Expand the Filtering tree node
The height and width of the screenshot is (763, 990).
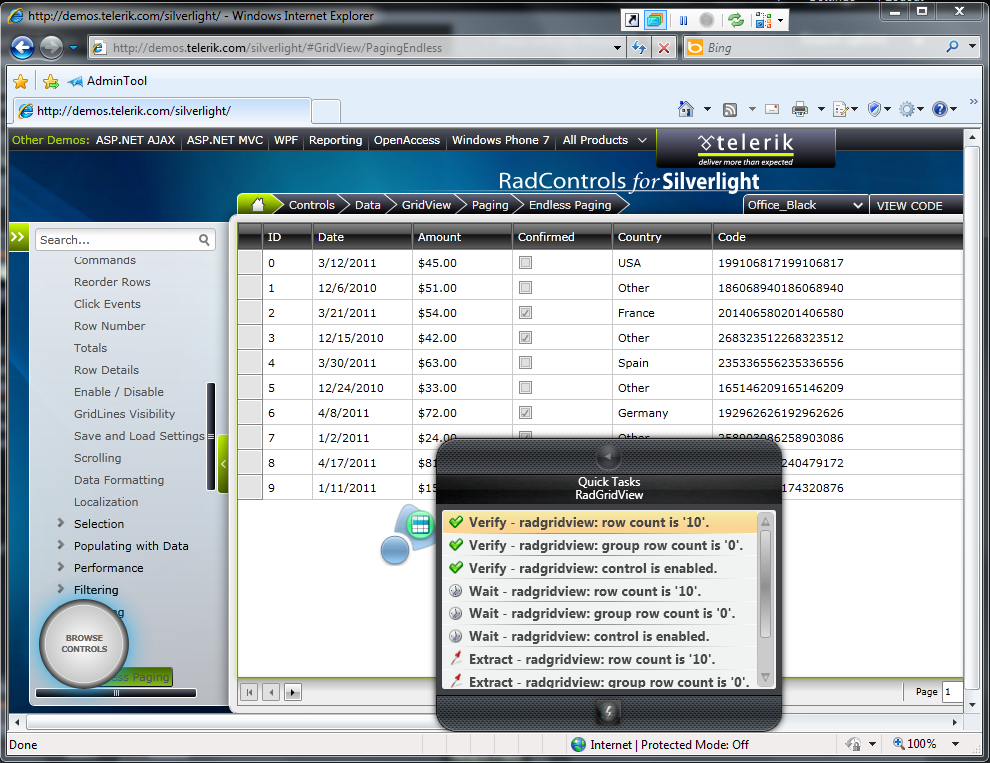click(61, 589)
